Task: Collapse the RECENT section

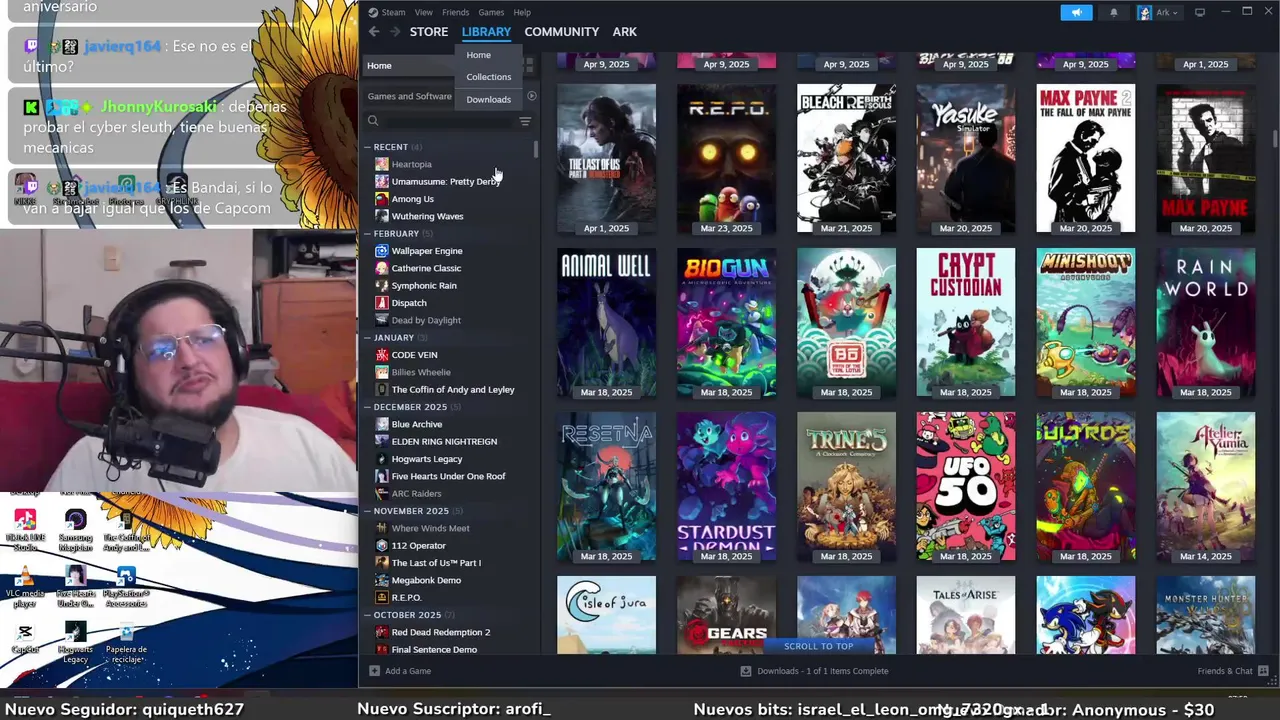Action: [368, 147]
